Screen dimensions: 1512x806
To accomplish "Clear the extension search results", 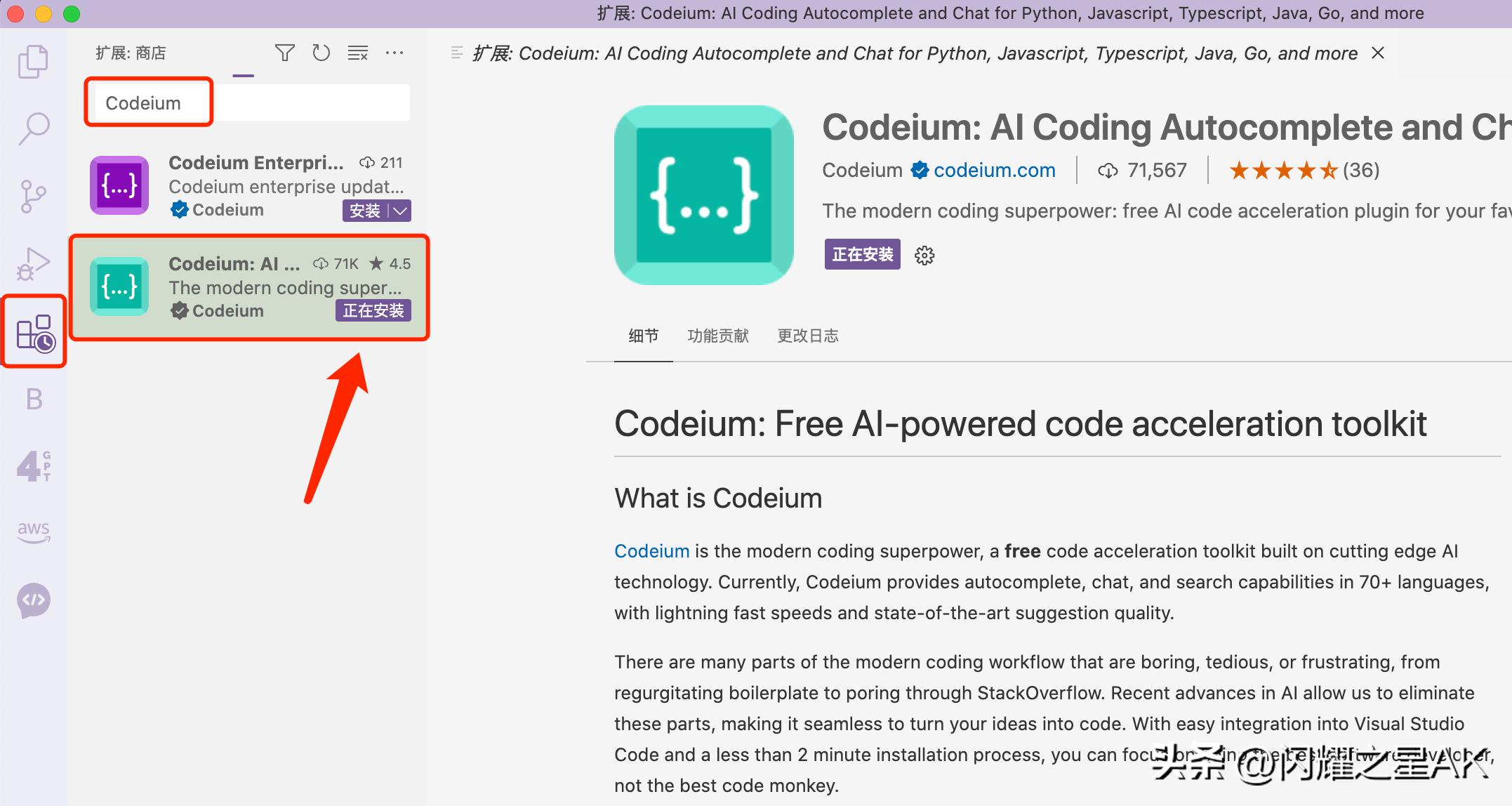I will pyautogui.click(x=357, y=52).
